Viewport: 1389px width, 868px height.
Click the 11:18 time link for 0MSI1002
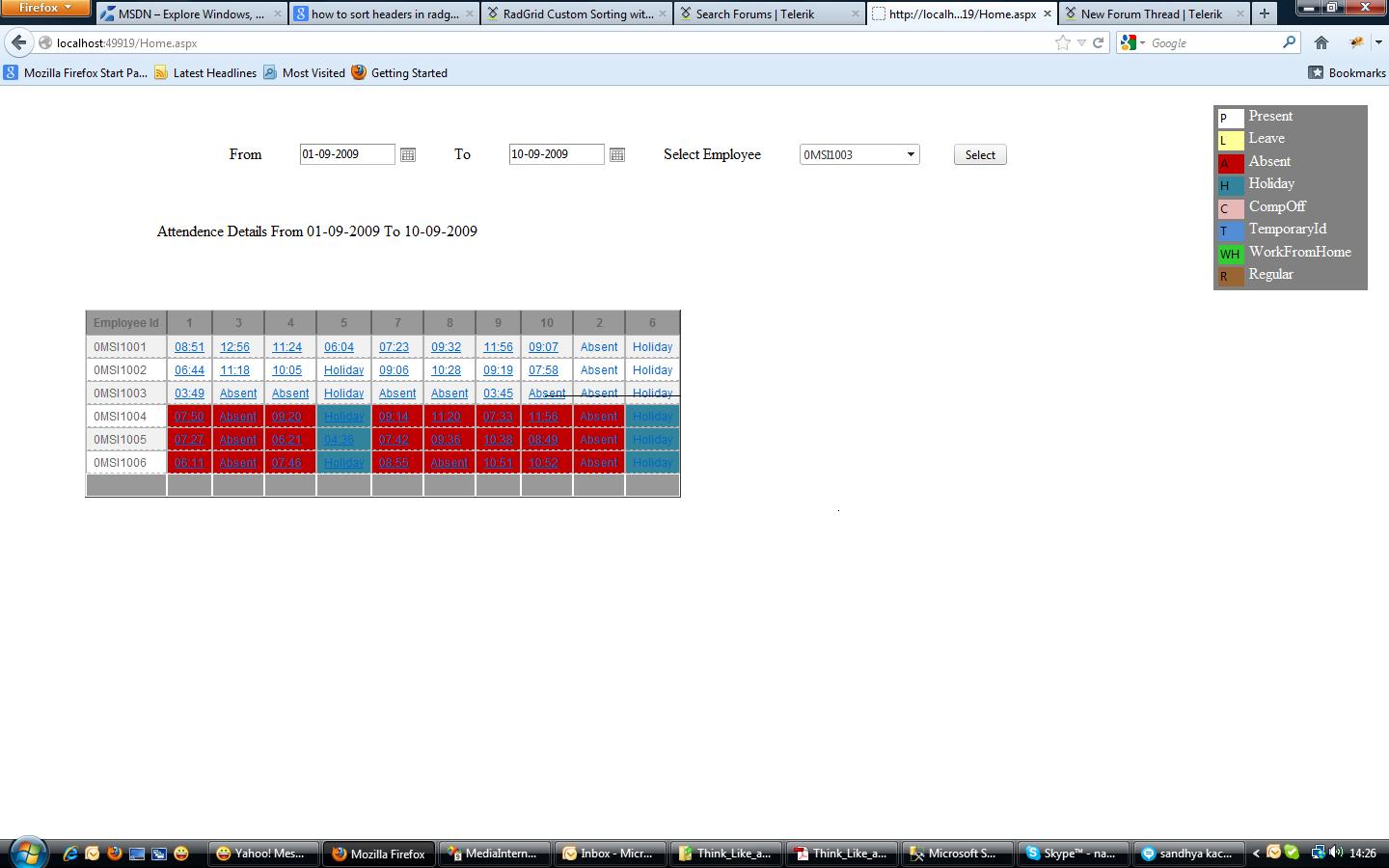[x=234, y=370]
